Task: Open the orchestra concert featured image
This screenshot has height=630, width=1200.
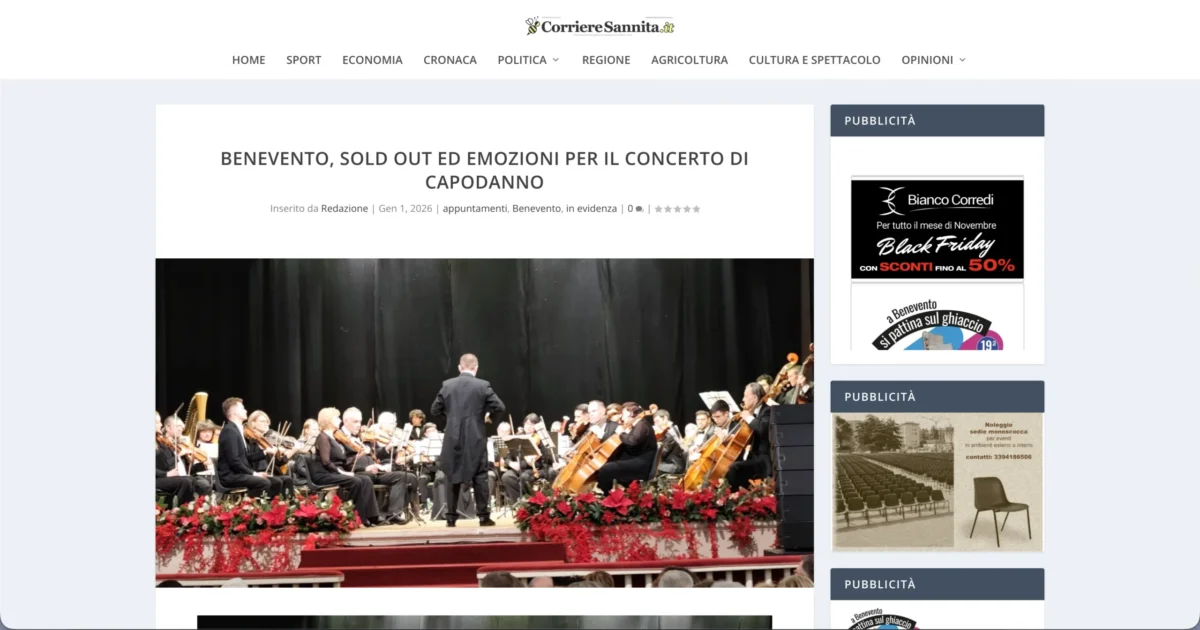Action: click(484, 422)
